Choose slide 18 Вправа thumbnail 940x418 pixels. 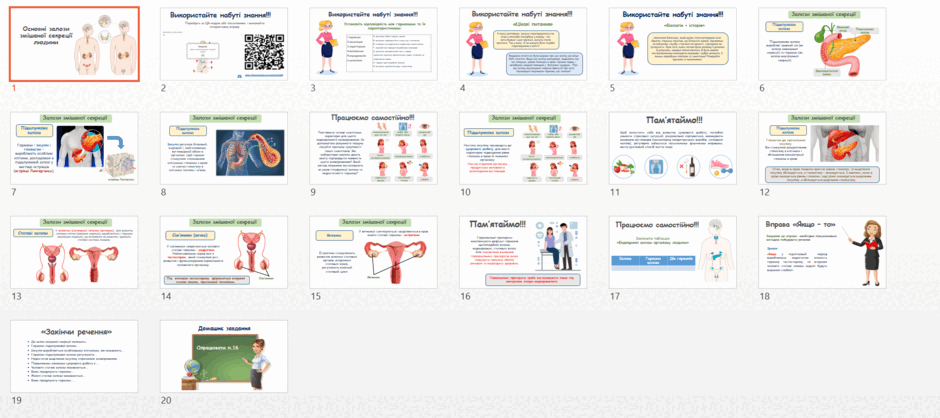click(x=822, y=252)
